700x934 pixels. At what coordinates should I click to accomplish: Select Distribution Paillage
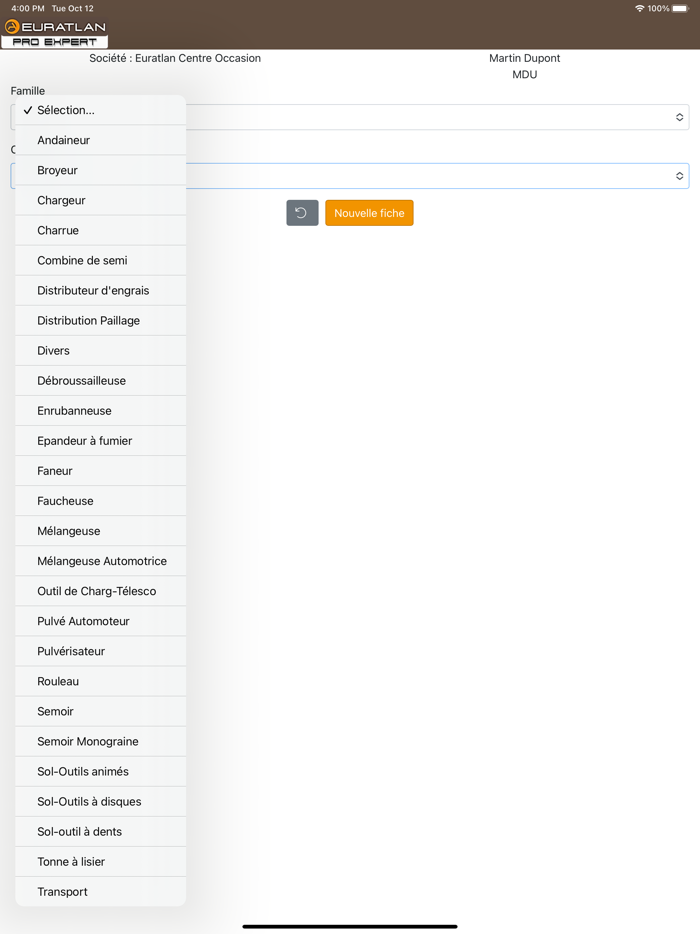click(x=100, y=320)
